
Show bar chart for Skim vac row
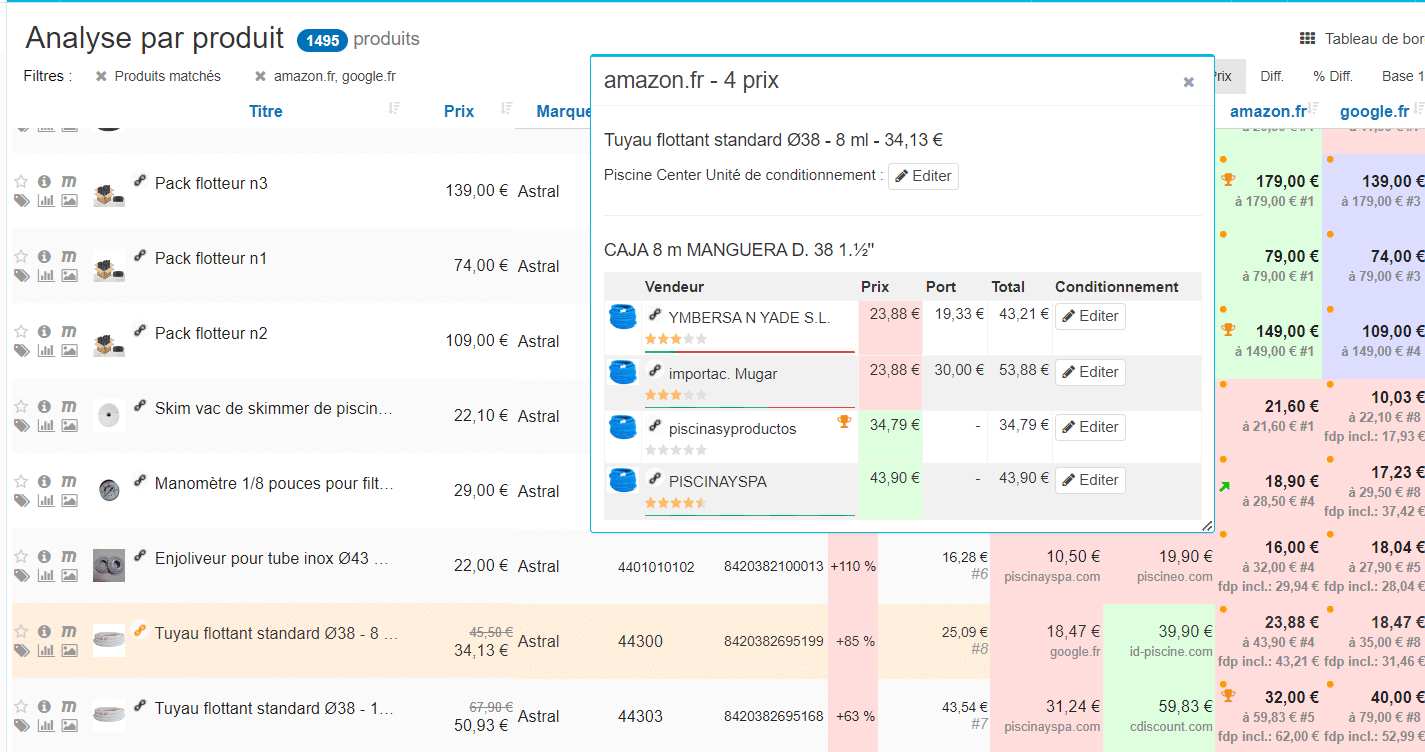pos(45,425)
